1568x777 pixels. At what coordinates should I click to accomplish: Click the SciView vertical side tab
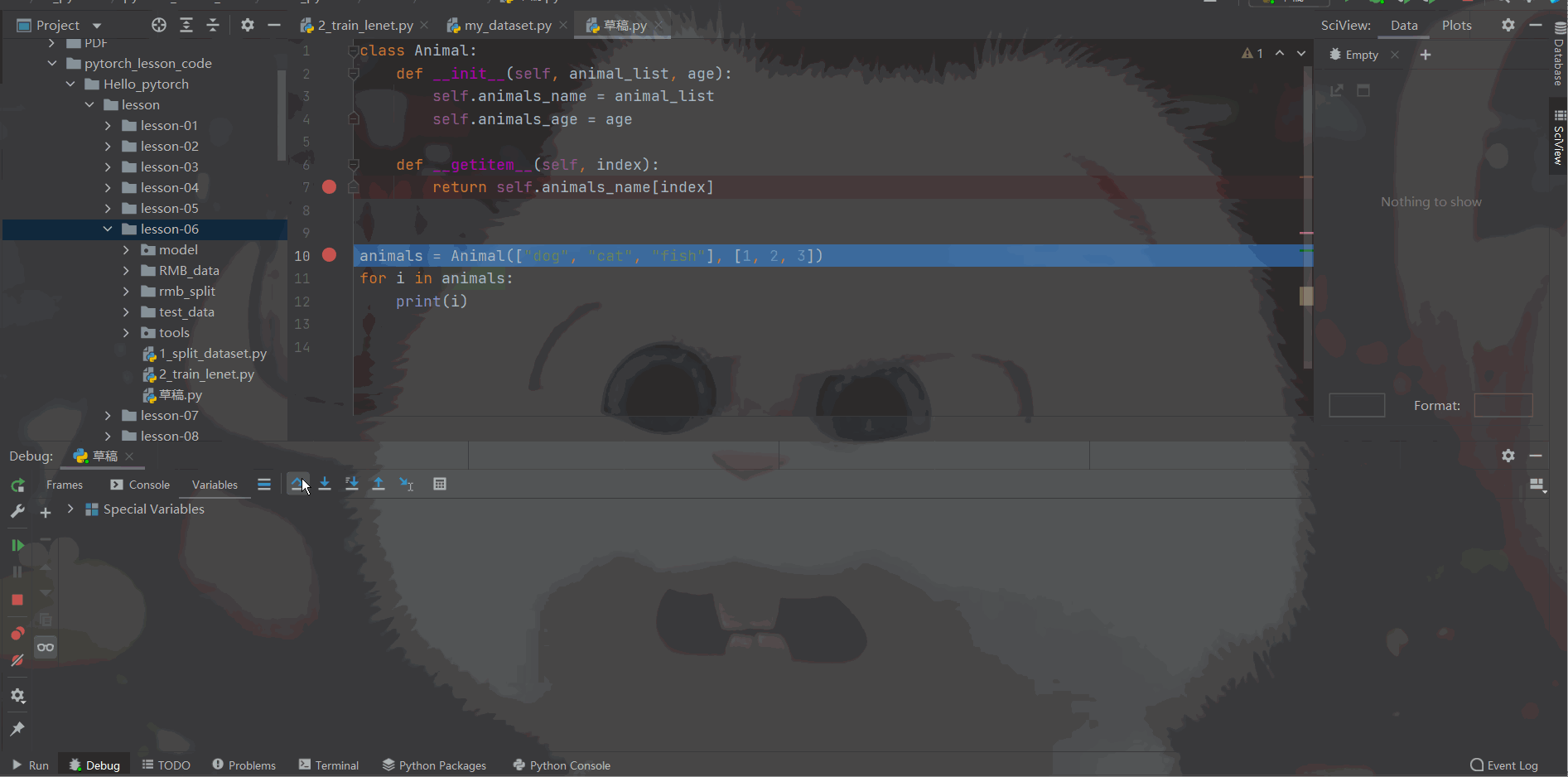(x=1559, y=137)
